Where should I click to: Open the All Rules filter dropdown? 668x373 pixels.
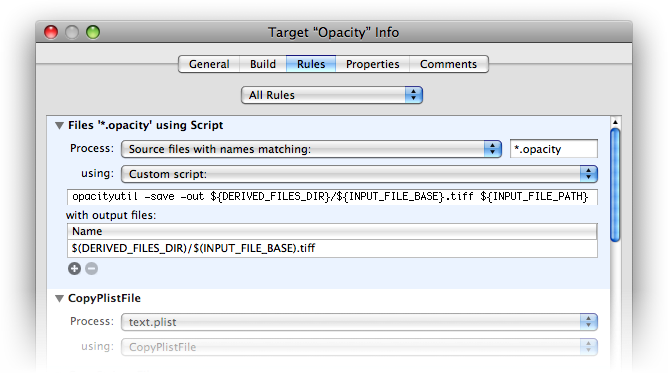331,95
